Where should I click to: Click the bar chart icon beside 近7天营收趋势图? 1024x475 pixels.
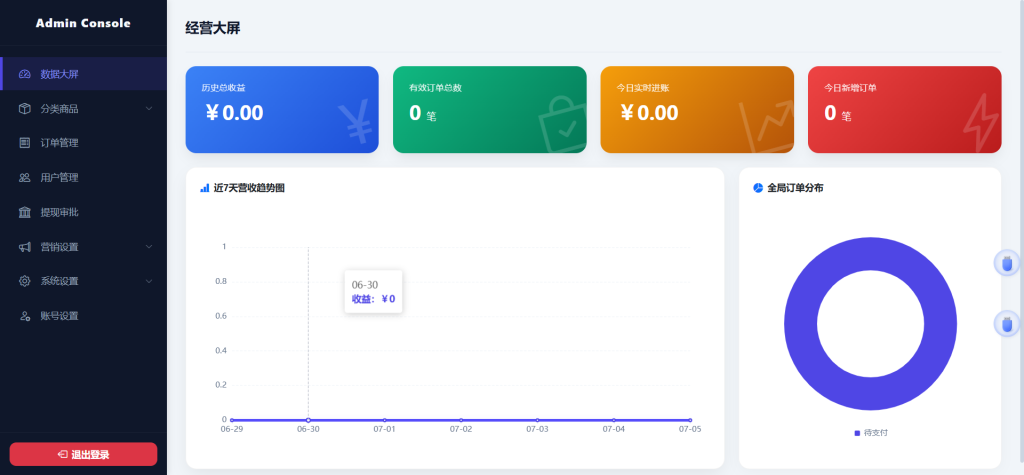point(204,188)
